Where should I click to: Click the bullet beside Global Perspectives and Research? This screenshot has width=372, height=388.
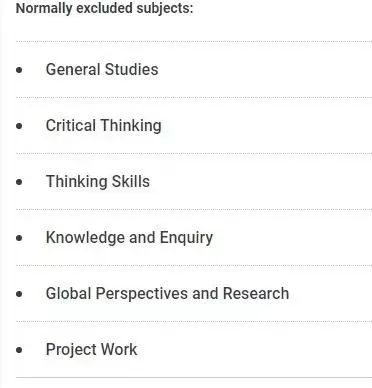[x=19, y=294]
